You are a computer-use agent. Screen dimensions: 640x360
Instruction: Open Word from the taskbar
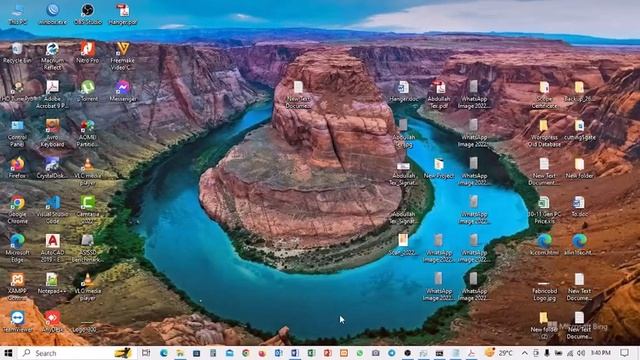pos(295,353)
